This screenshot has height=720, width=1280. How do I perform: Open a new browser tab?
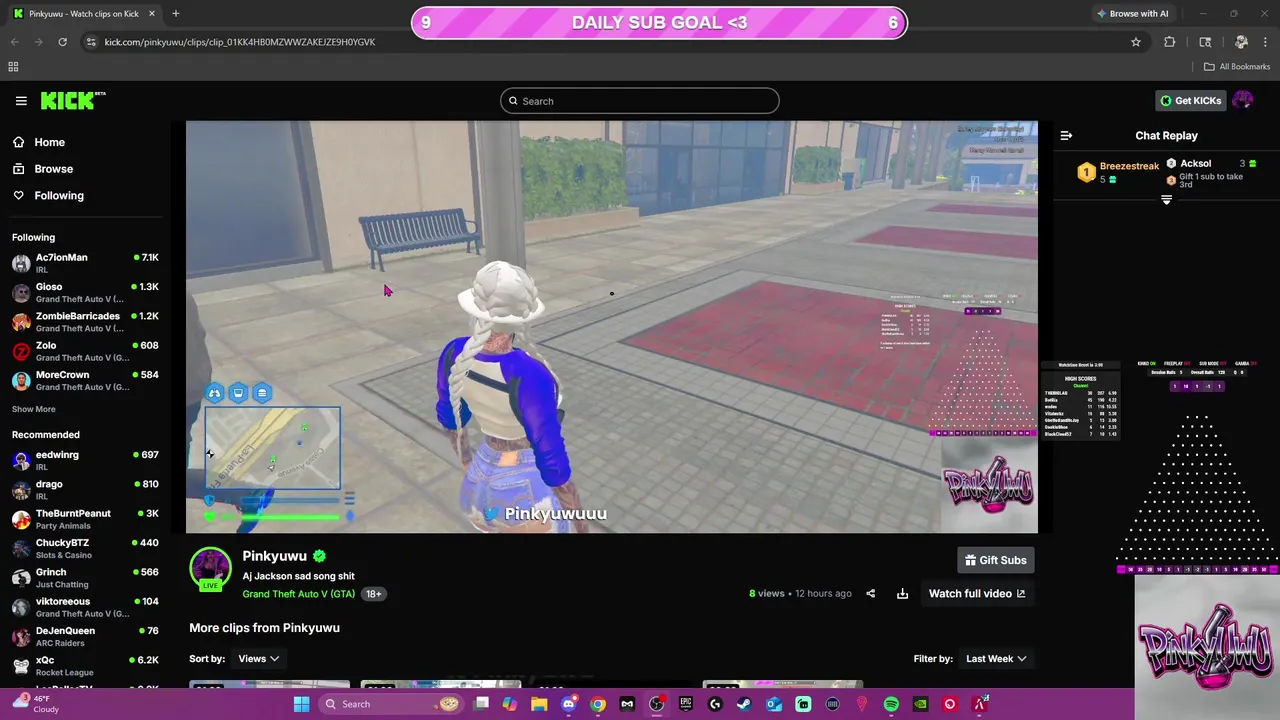click(x=175, y=13)
